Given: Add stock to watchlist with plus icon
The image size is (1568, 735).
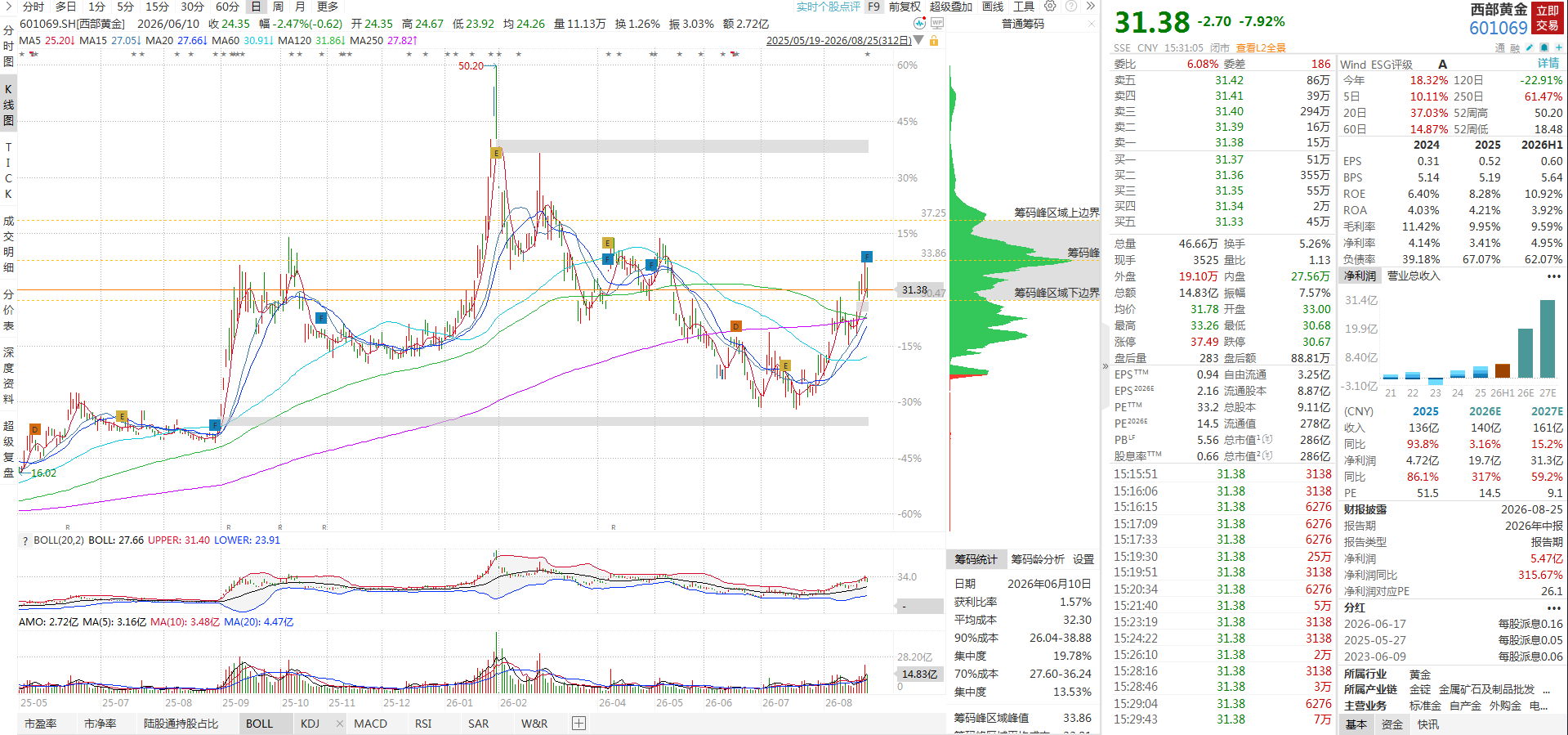Looking at the screenshot, I should 1559,47.
